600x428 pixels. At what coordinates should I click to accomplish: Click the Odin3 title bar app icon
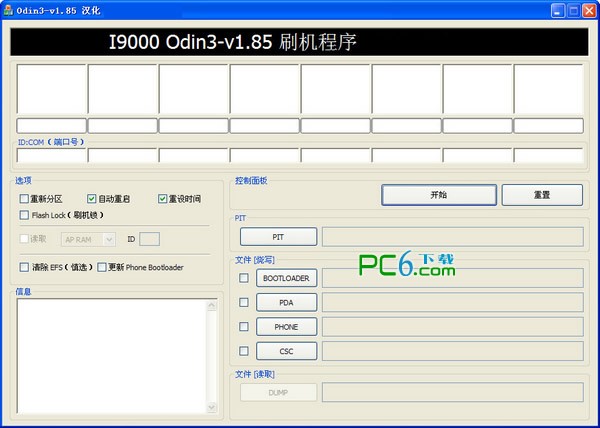[8, 10]
